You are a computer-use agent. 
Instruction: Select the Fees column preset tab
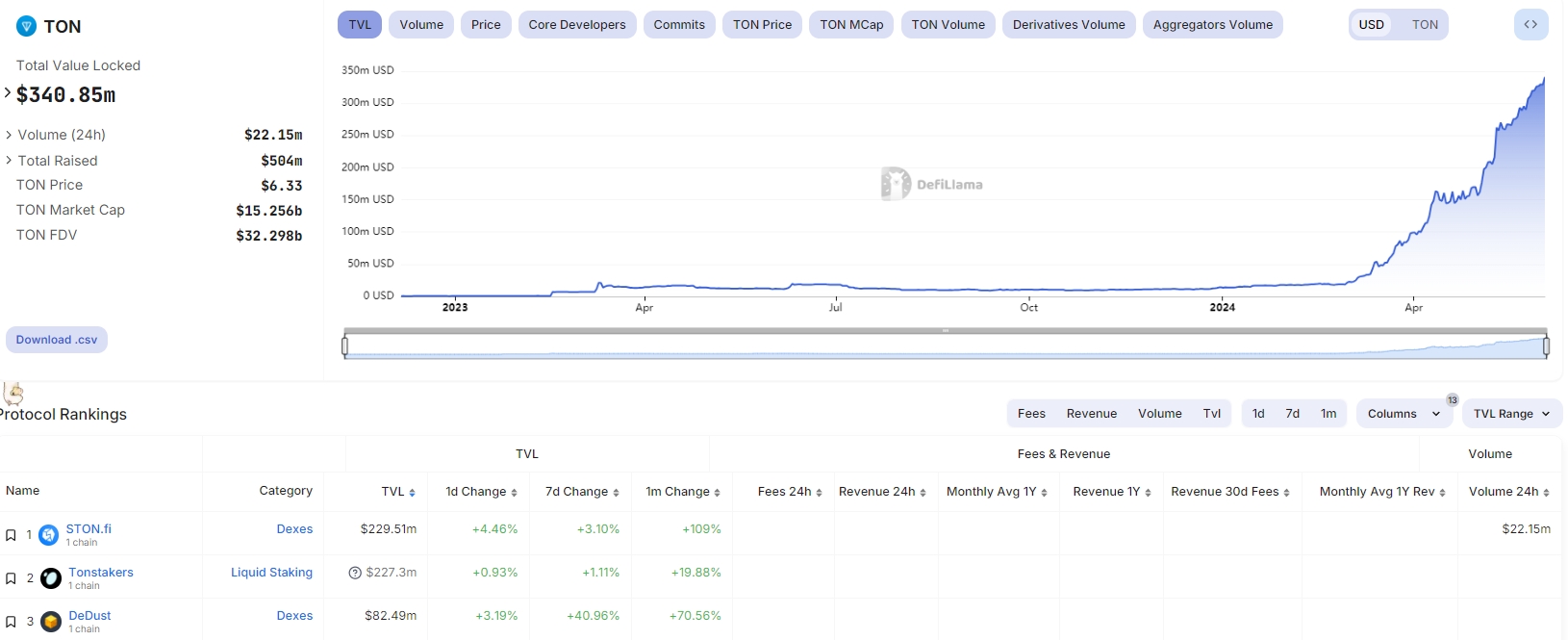pos(1031,414)
